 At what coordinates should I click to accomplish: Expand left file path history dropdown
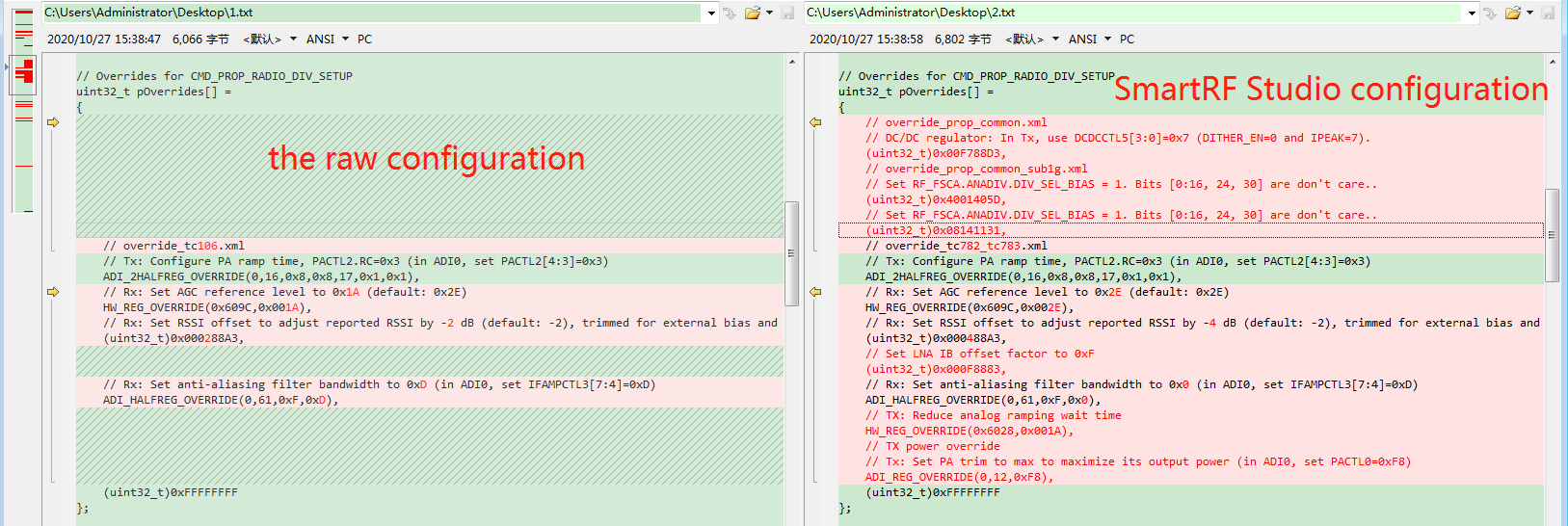click(x=711, y=13)
